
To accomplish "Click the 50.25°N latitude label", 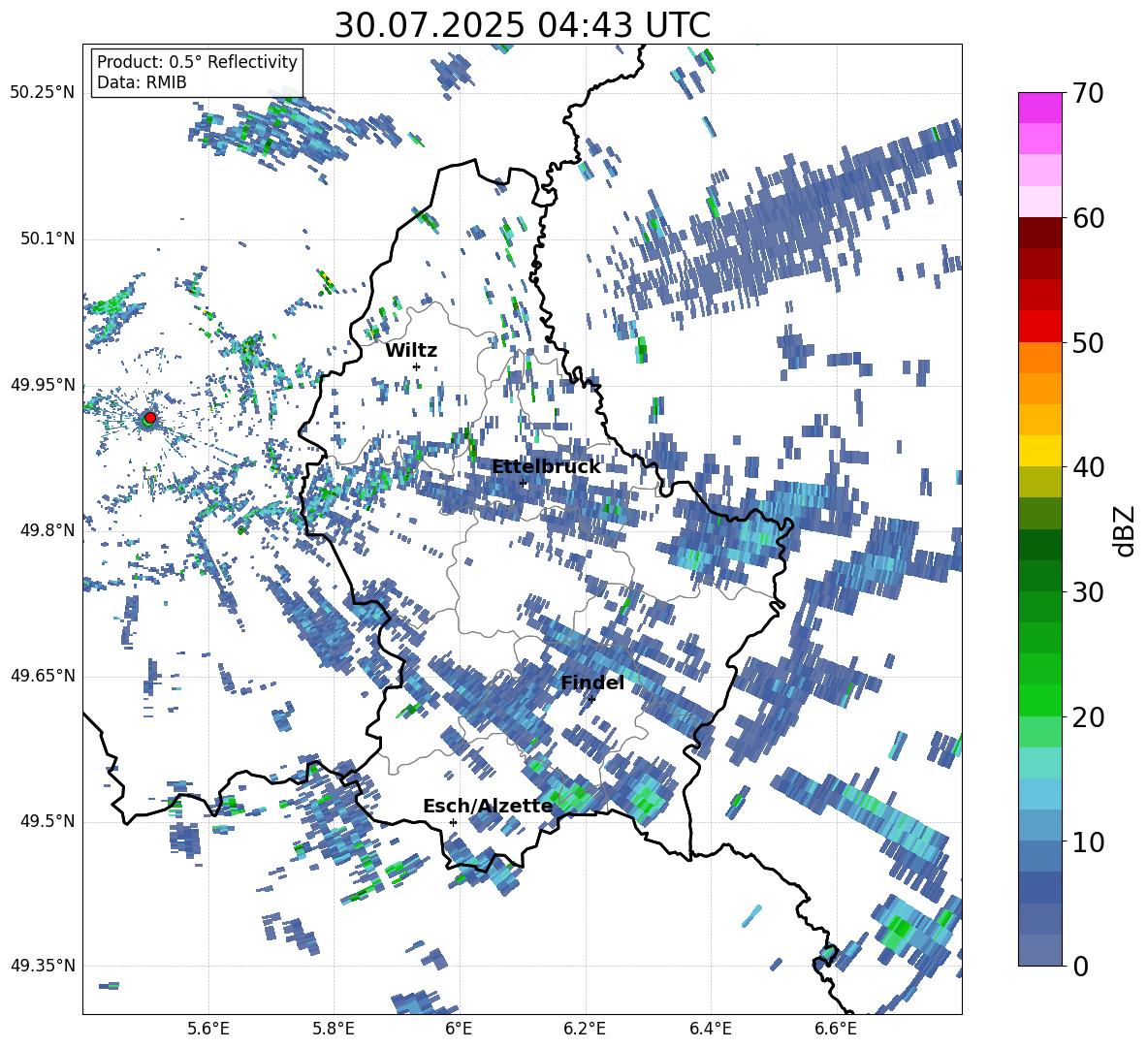I will click(x=43, y=93).
